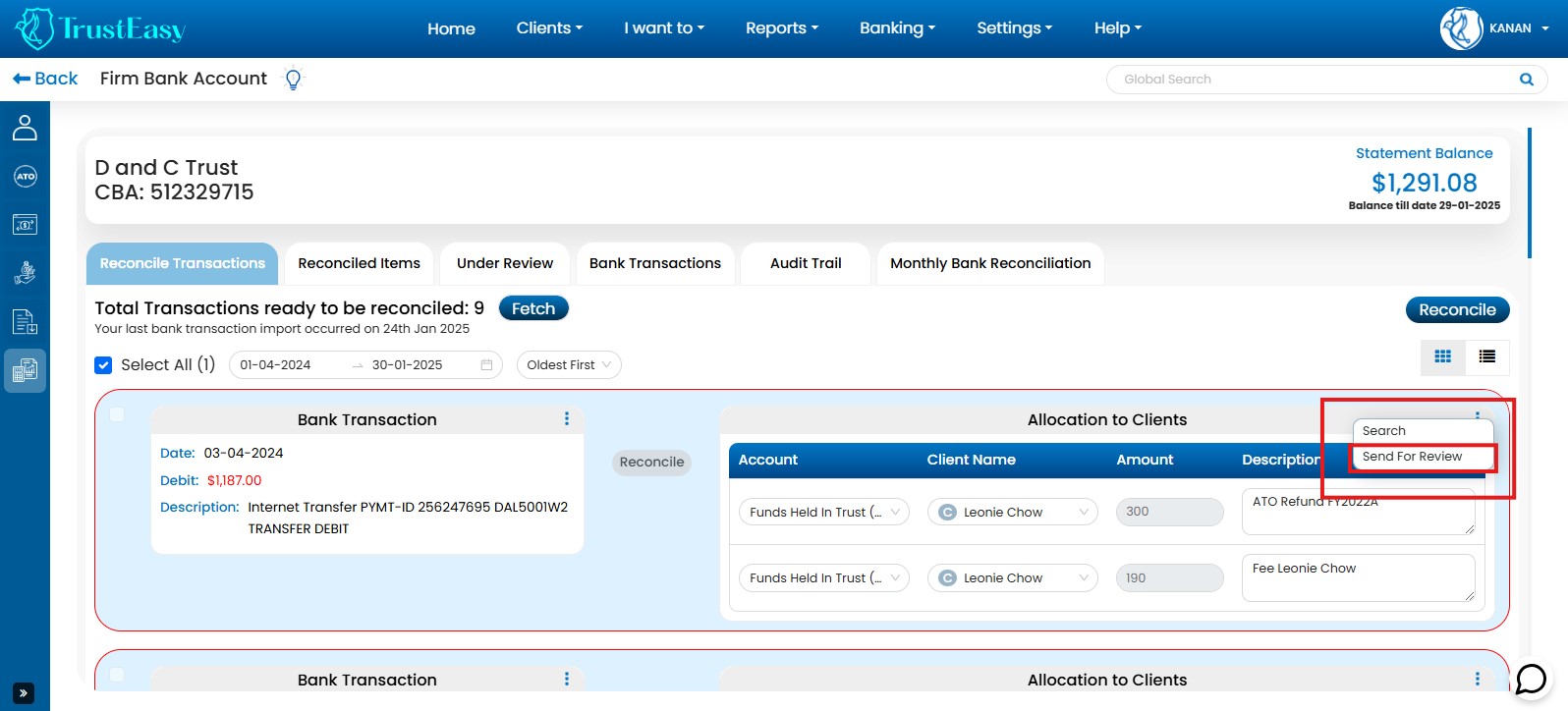Viewport: 1568px width, 711px height.
Task: Open the ATO sidebar icon
Action: click(25, 177)
